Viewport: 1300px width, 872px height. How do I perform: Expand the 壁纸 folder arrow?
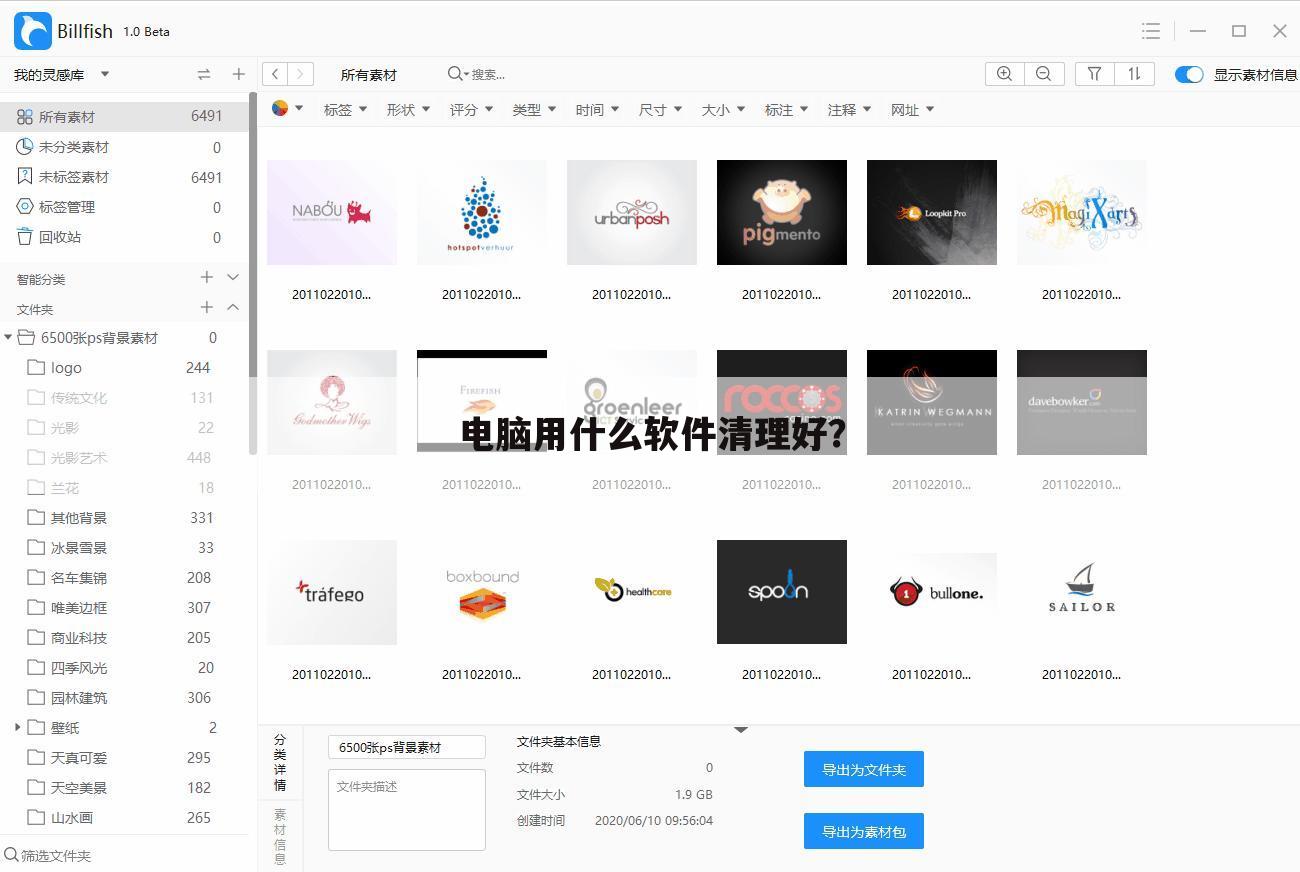[x=18, y=727]
